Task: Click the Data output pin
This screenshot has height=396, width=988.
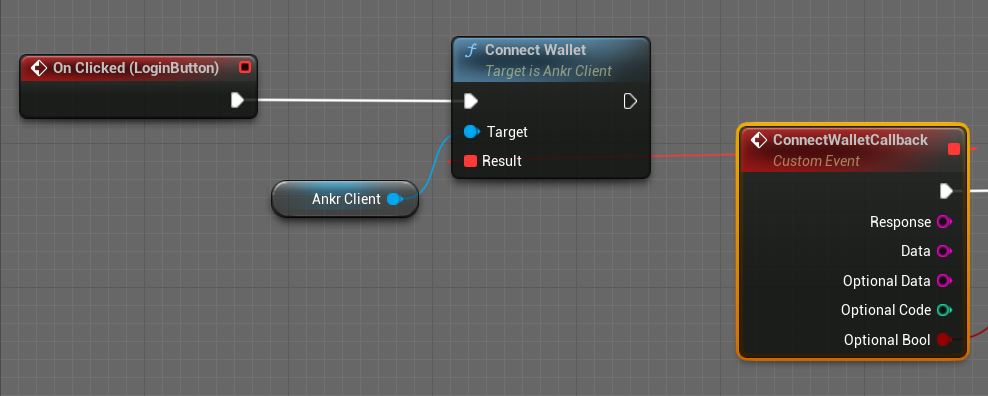Action: click(944, 251)
